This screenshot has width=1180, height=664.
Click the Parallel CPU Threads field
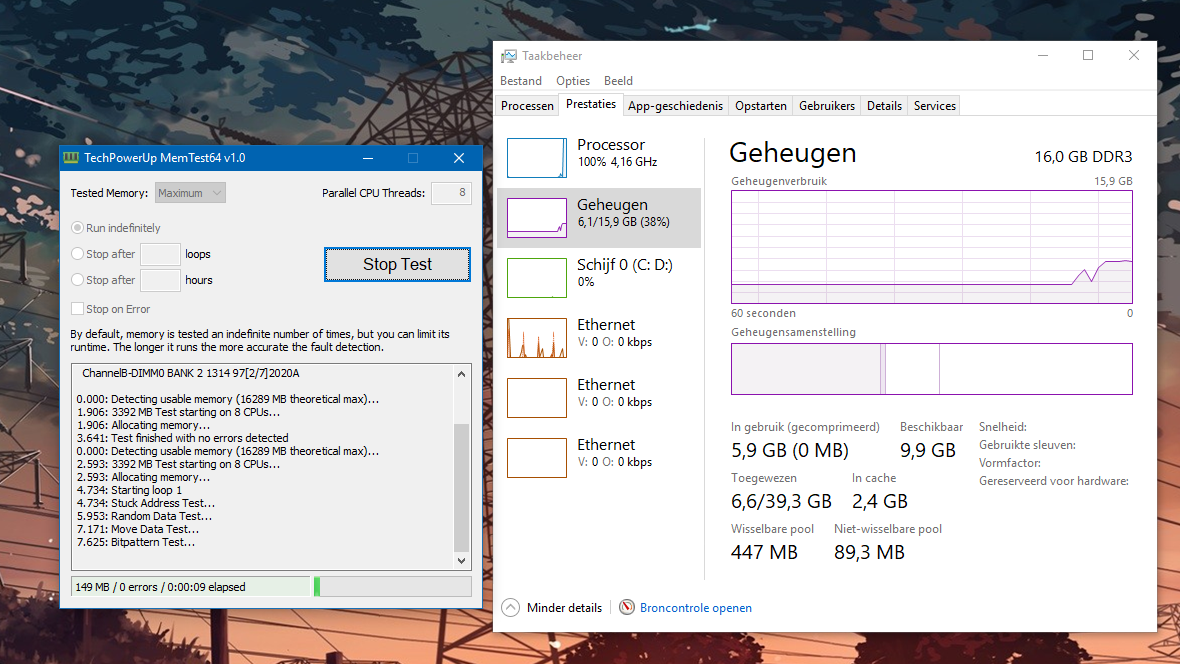pos(452,193)
